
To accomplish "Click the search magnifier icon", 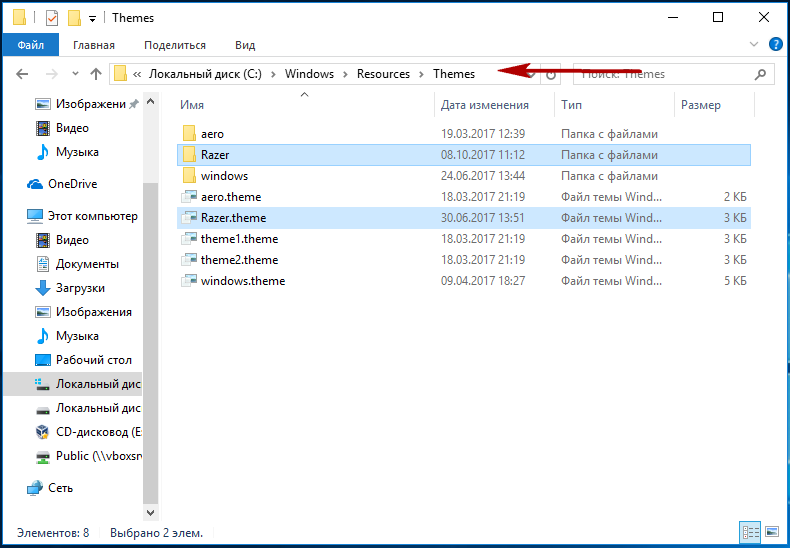I will pyautogui.click(x=760, y=74).
